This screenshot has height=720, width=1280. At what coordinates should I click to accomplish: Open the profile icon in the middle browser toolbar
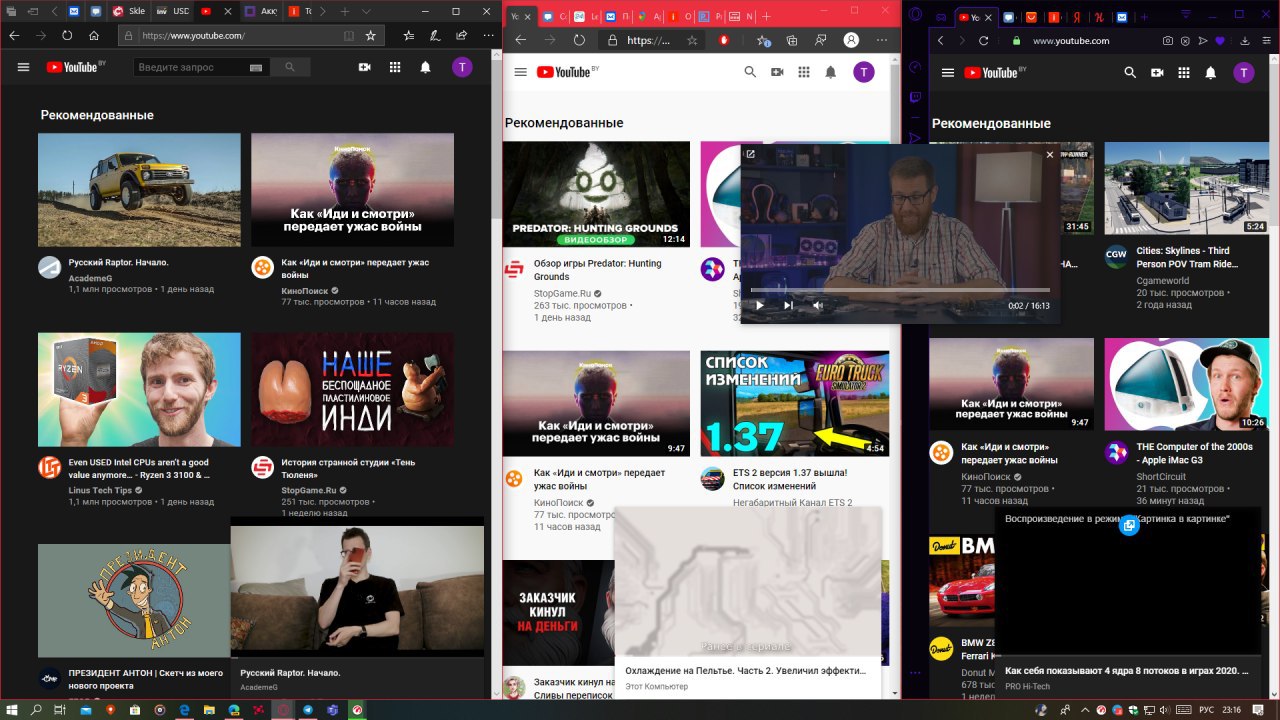pos(851,40)
